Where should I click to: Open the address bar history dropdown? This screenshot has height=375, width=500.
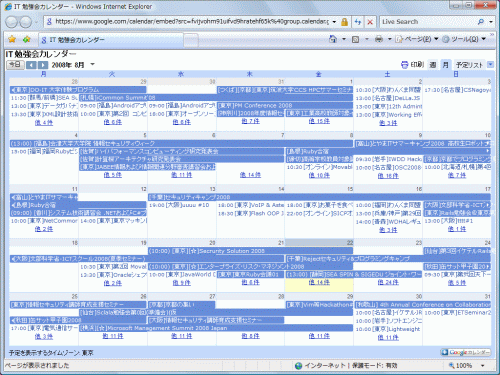tap(334, 22)
